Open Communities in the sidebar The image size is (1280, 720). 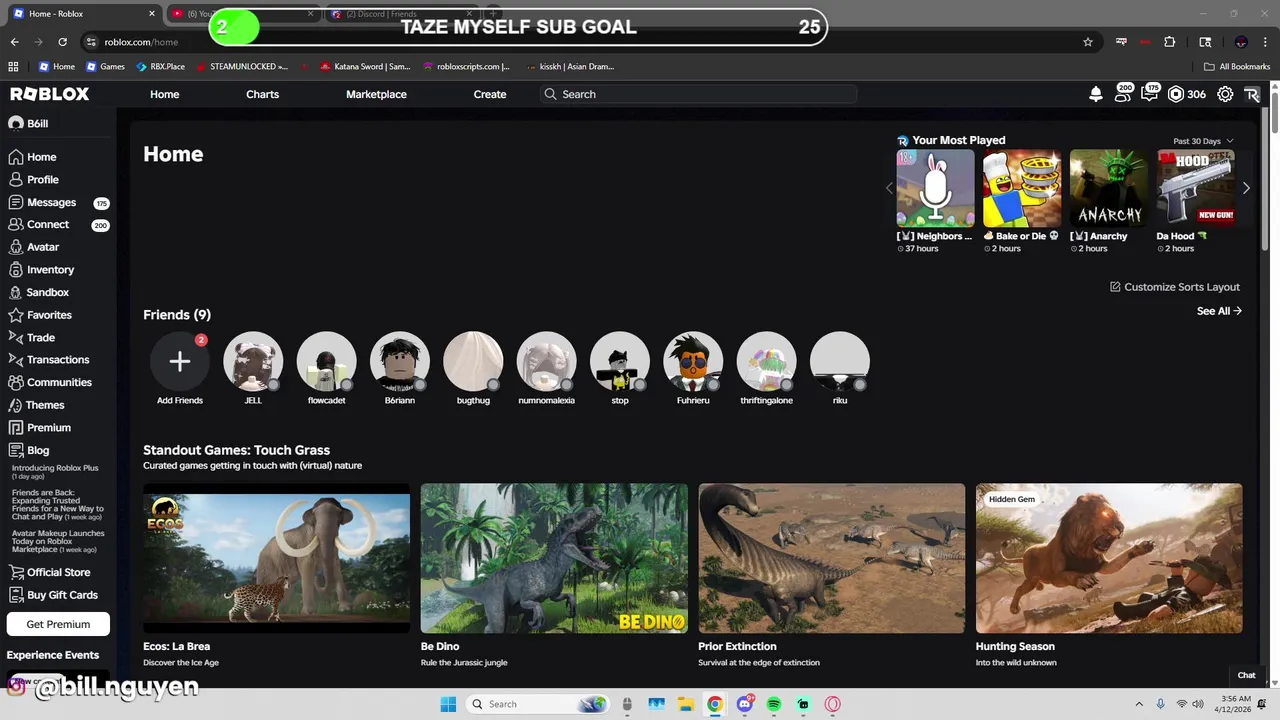(x=59, y=383)
